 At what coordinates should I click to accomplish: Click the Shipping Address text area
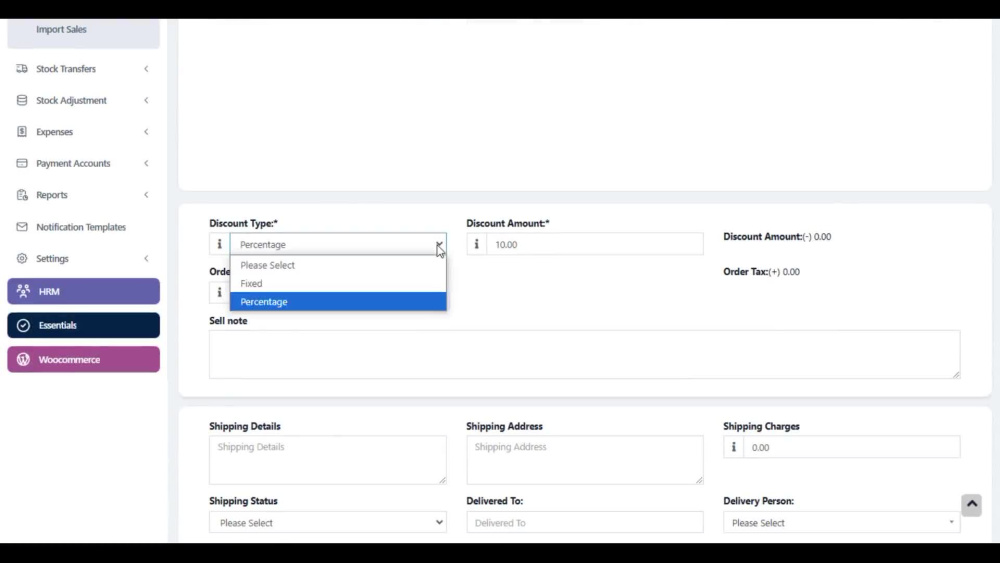(x=584, y=460)
